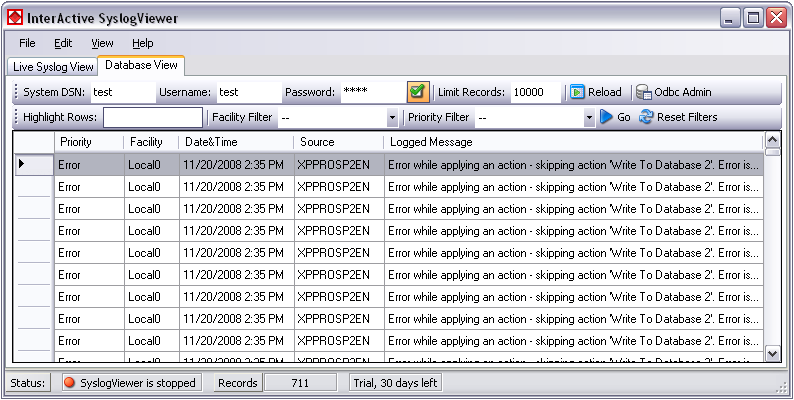Click the InterActive SyslogViewer title icon
794x400 pixels.
(15, 17)
